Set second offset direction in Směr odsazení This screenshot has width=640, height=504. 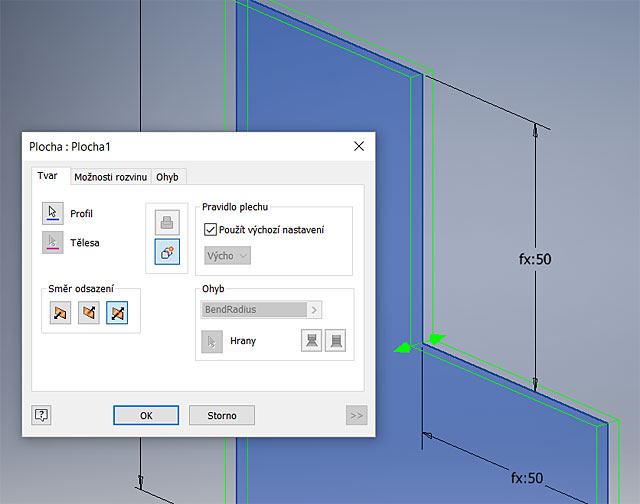click(89, 313)
